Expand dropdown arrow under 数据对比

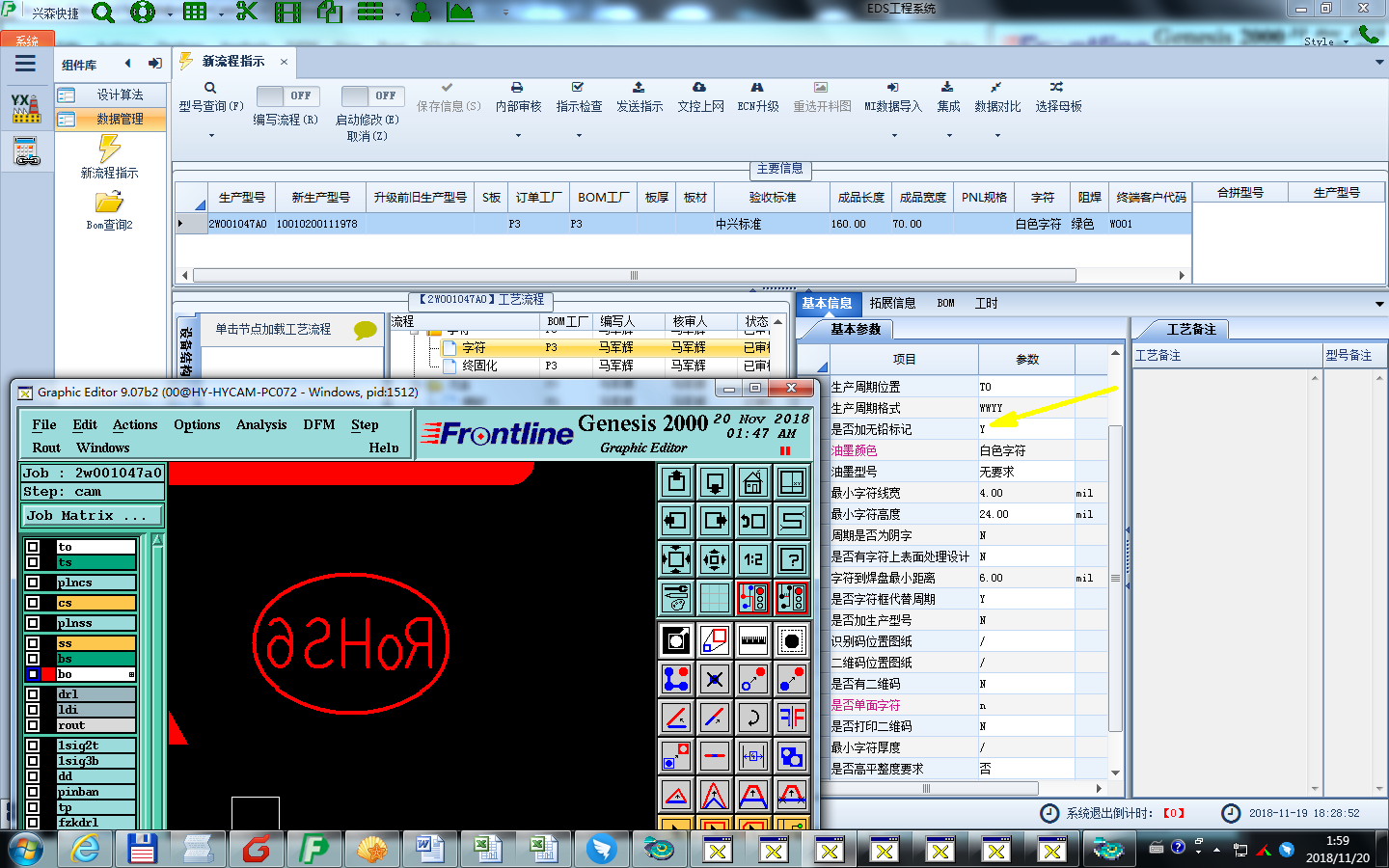point(997,136)
